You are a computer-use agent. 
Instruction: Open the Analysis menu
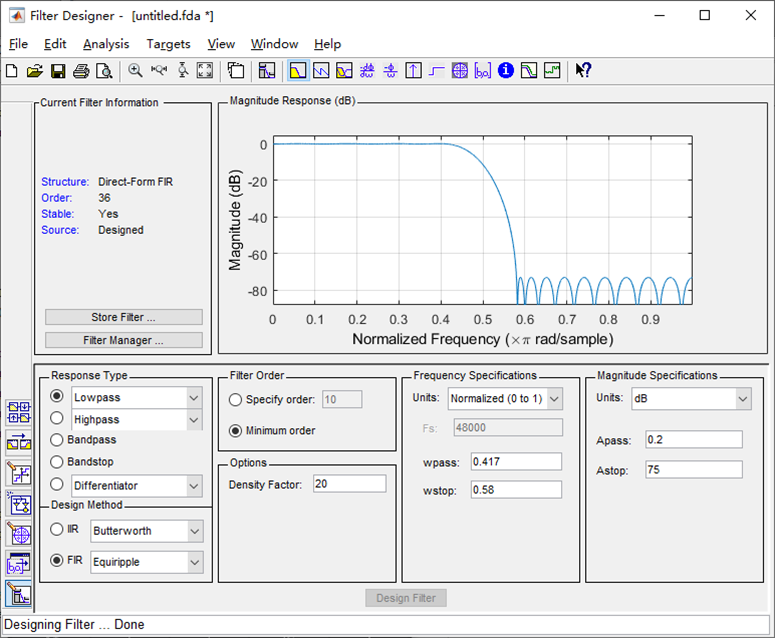tap(106, 44)
